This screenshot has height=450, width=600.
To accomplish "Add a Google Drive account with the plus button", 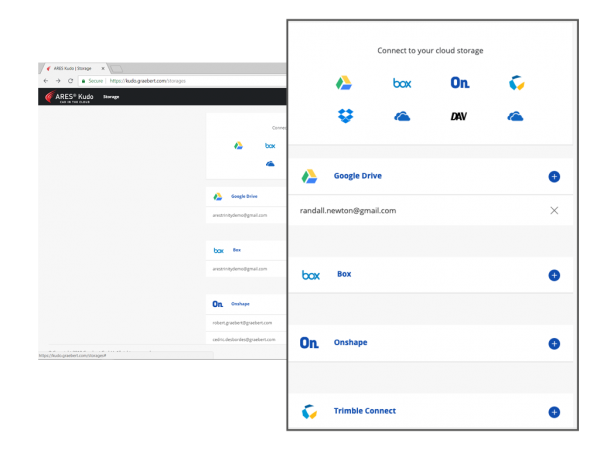I will (x=554, y=177).
